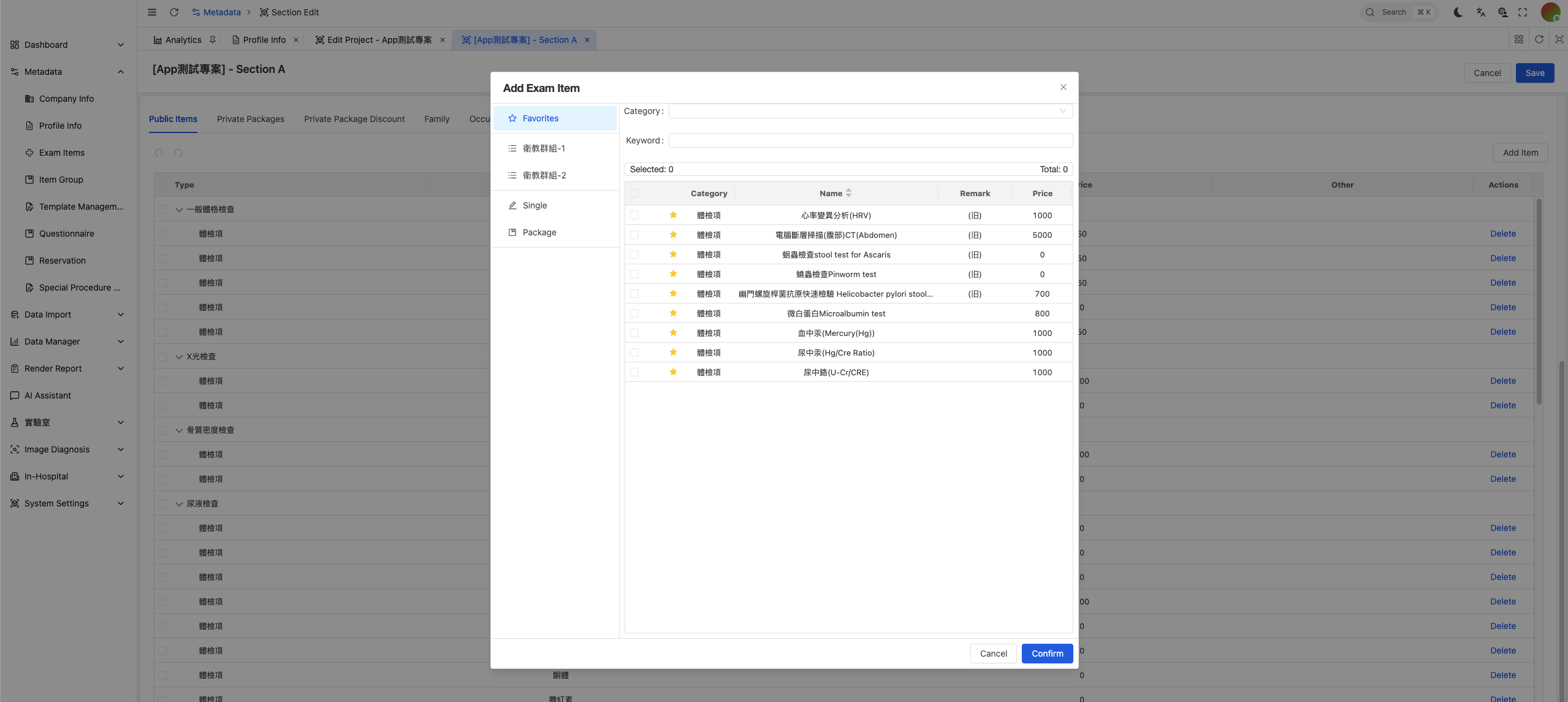Unfavorite the star for 心率變異分析(HRV)
1568x702 pixels.
(x=673, y=215)
